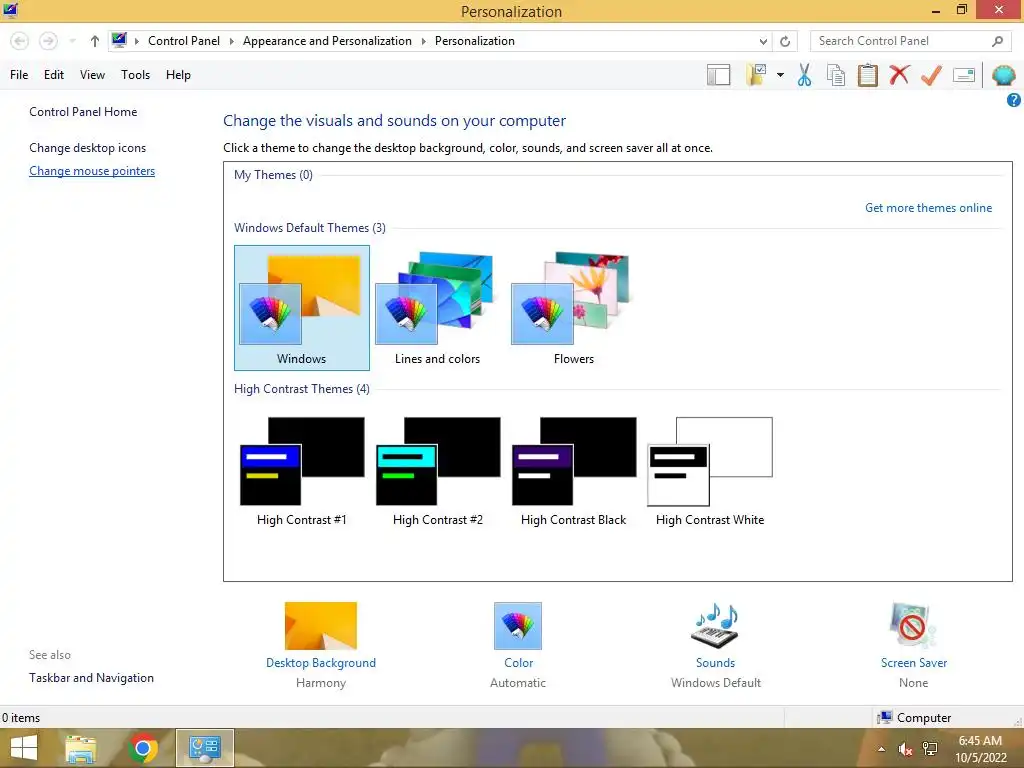Select the High Contrast Black theme
This screenshot has width=1024, height=768.
[573, 470]
